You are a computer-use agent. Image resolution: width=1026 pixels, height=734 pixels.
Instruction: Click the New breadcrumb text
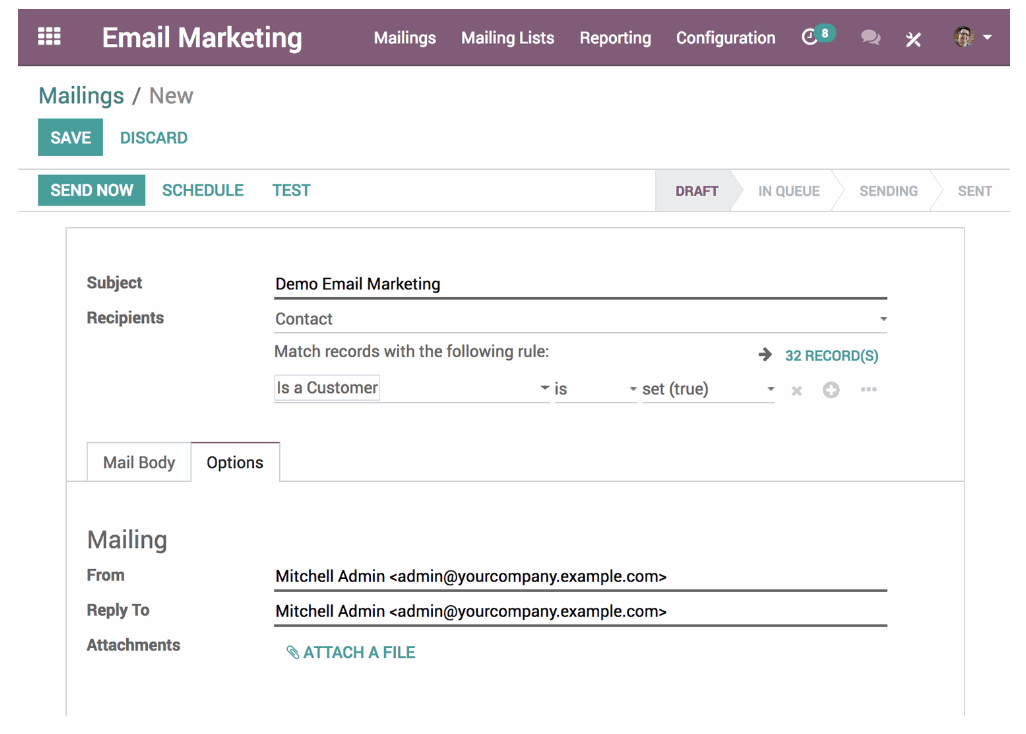coord(171,96)
